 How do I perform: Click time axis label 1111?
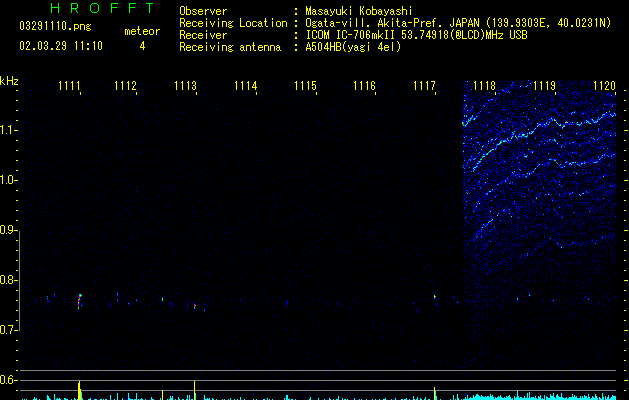[69, 86]
